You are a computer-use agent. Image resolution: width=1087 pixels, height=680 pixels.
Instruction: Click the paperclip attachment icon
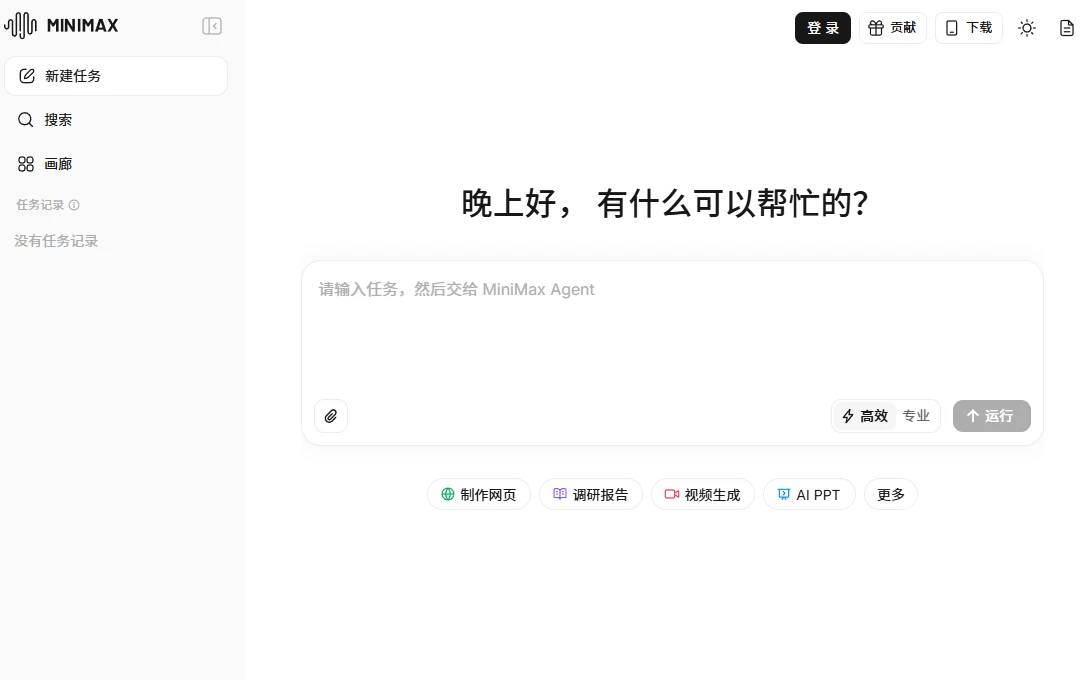[x=331, y=416]
